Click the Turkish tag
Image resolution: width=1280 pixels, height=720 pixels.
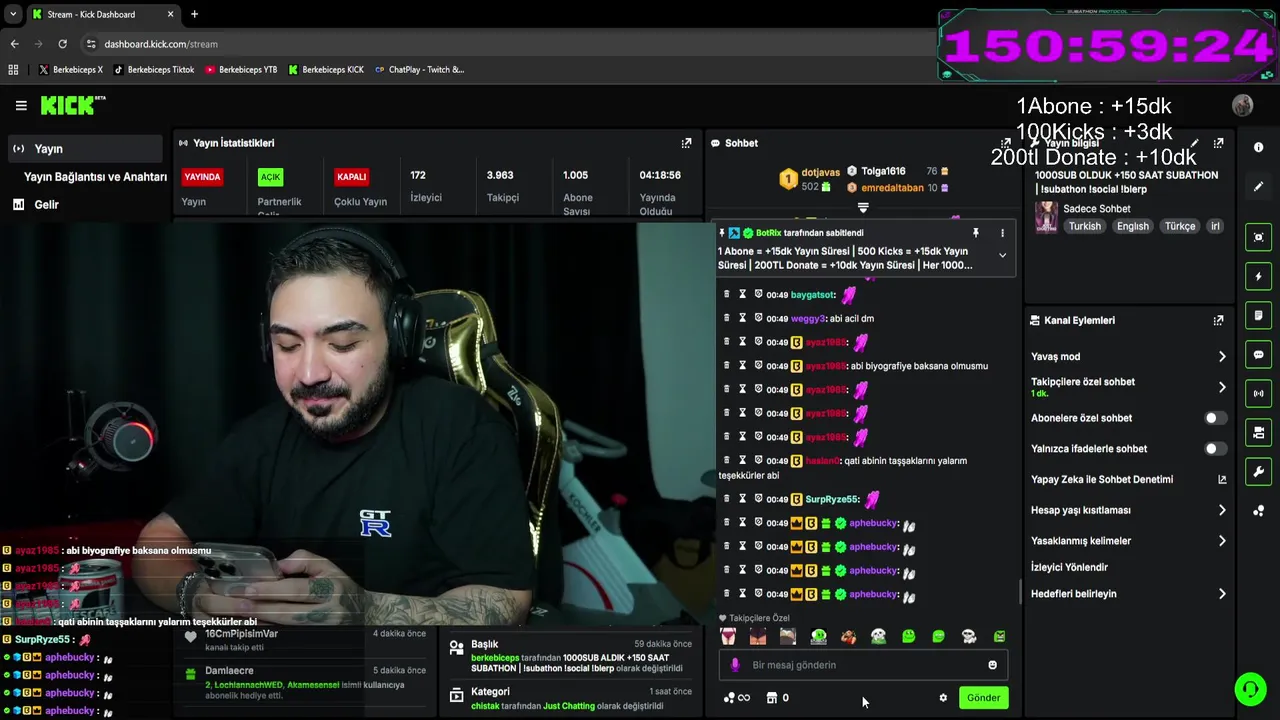[1084, 226]
